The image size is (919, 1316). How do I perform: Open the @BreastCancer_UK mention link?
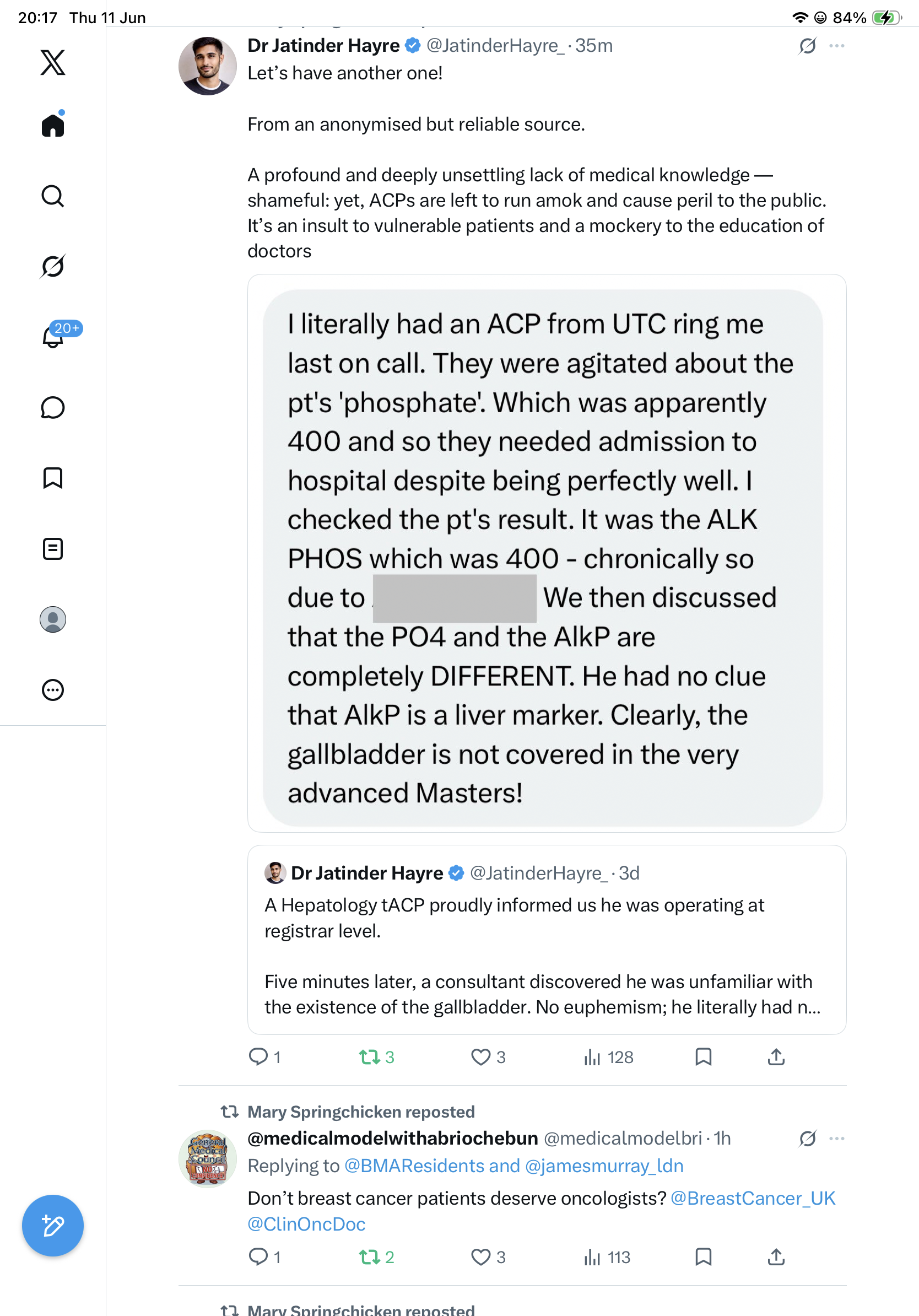coord(753,1198)
